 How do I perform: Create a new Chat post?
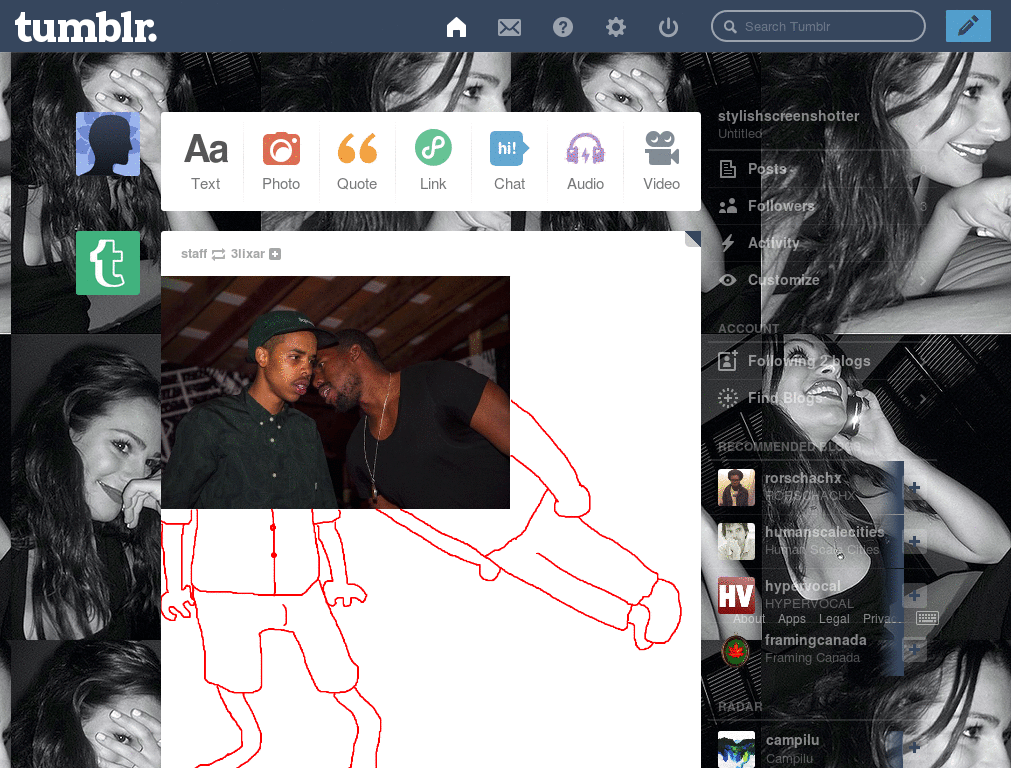pyautogui.click(x=509, y=161)
